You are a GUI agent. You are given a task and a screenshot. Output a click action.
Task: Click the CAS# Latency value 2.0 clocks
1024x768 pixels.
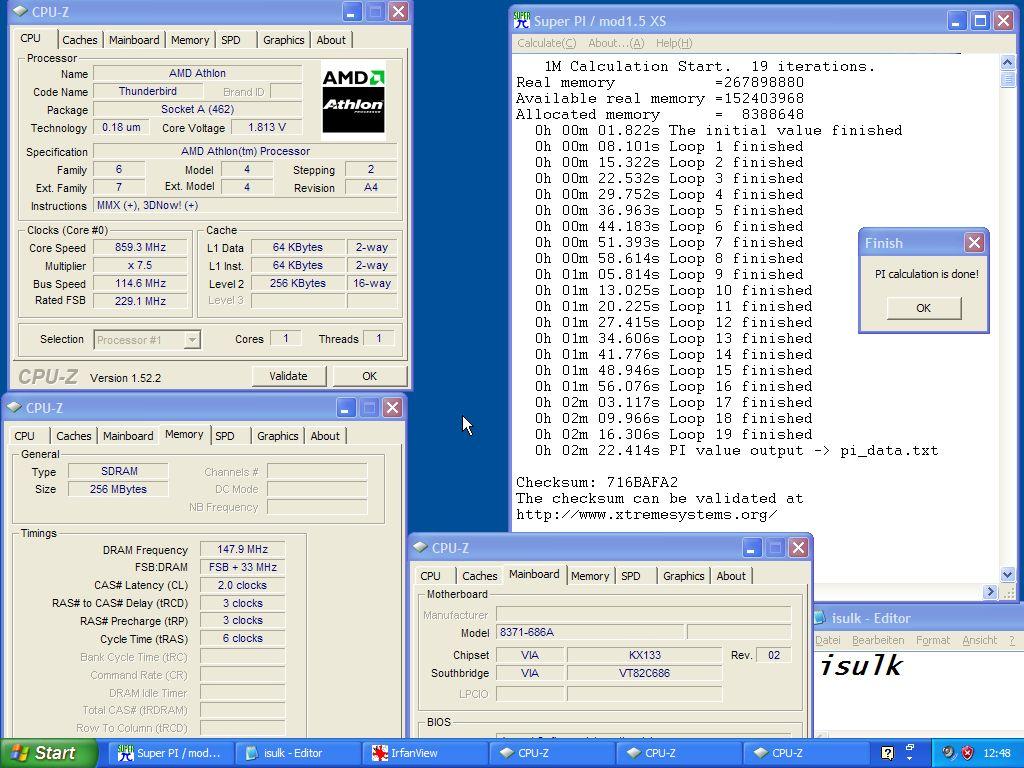(242, 585)
